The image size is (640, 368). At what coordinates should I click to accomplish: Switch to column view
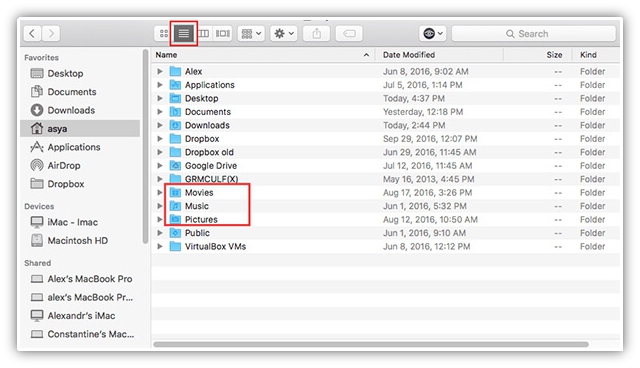point(204,33)
